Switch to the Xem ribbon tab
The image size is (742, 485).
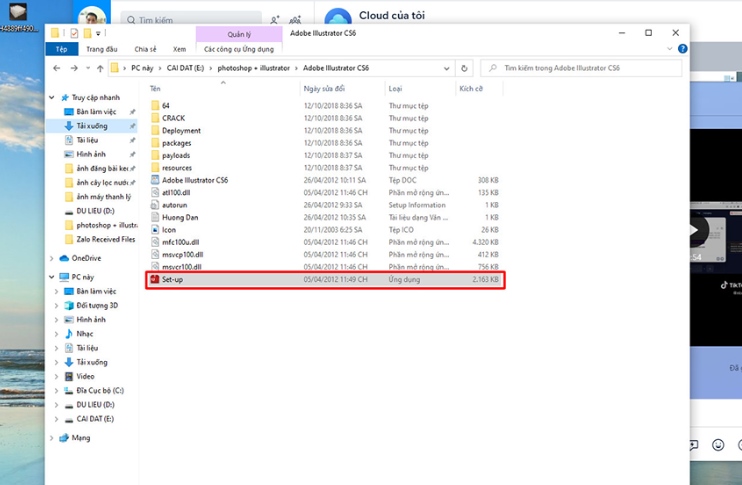pyautogui.click(x=179, y=48)
